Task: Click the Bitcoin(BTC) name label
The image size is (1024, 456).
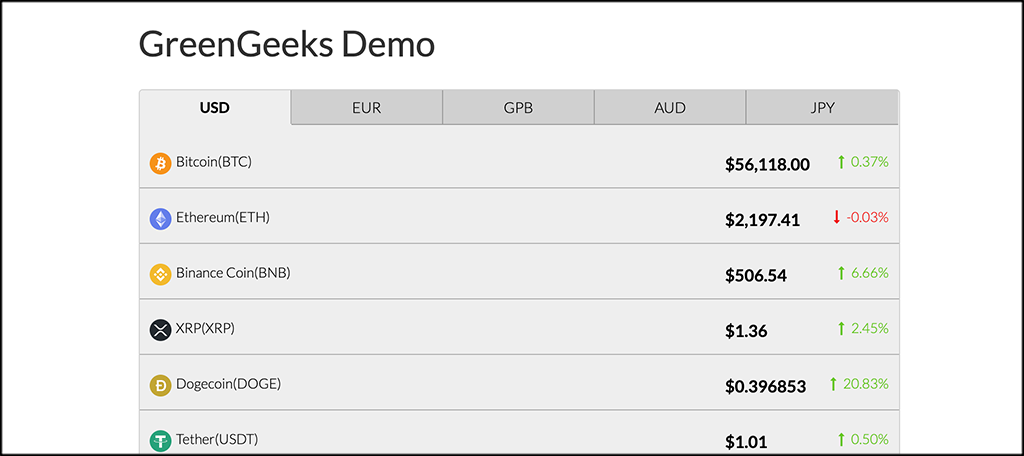Action: [214, 161]
